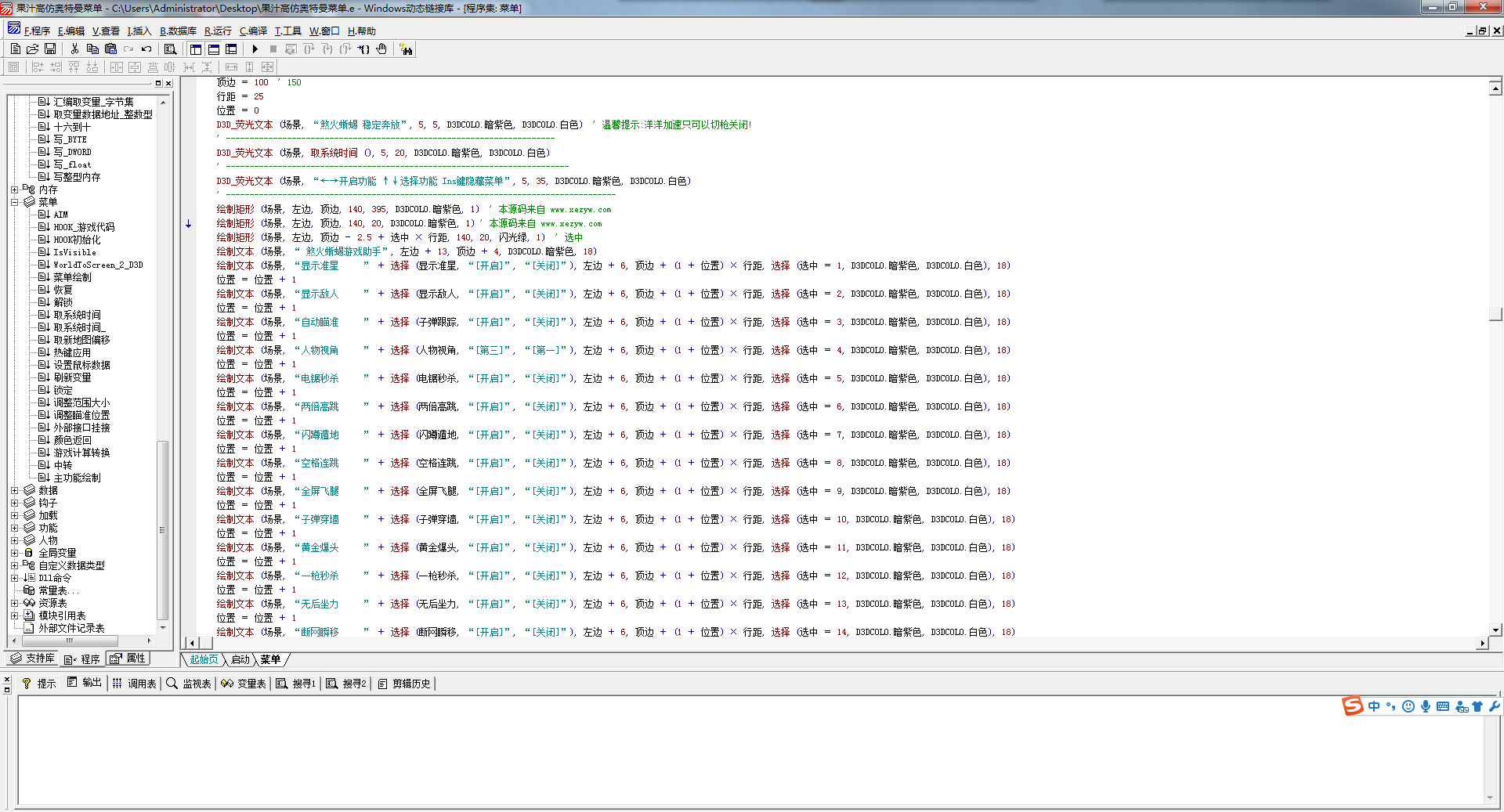Open the C.编译 menu
This screenshot has height=812, width=1504.
click(253, 31)
